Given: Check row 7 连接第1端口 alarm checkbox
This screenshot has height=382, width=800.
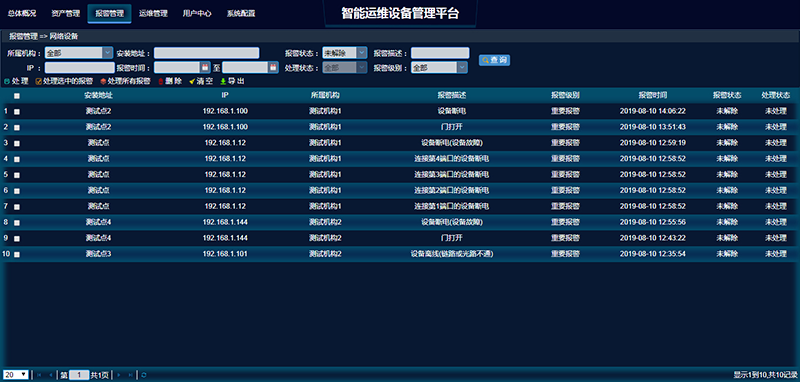Looking at the screenshot, I should (x=17, y=207).
